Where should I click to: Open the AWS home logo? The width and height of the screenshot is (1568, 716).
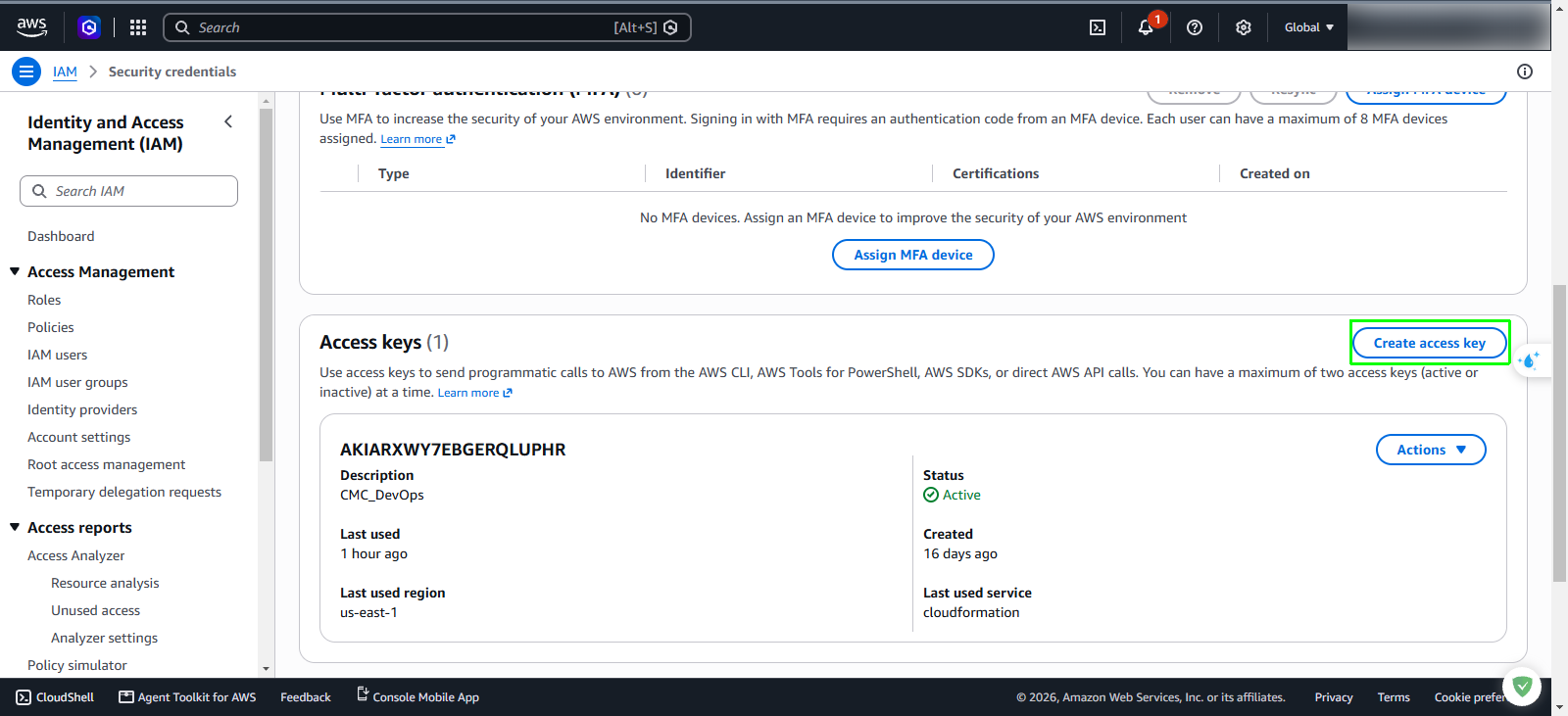click(x=32, y=27)
